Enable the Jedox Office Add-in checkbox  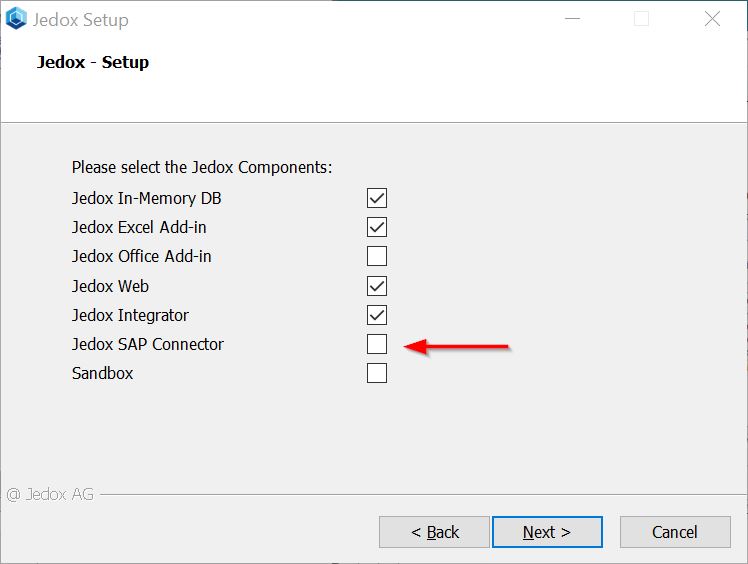click(x=376, y=256)
